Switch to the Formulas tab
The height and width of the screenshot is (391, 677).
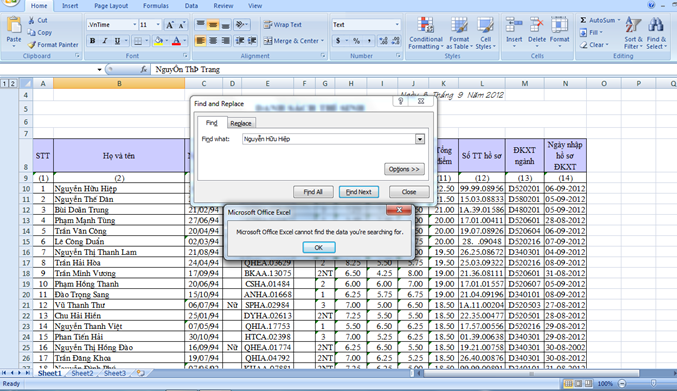pyautogui.click(x=156, y=6)
